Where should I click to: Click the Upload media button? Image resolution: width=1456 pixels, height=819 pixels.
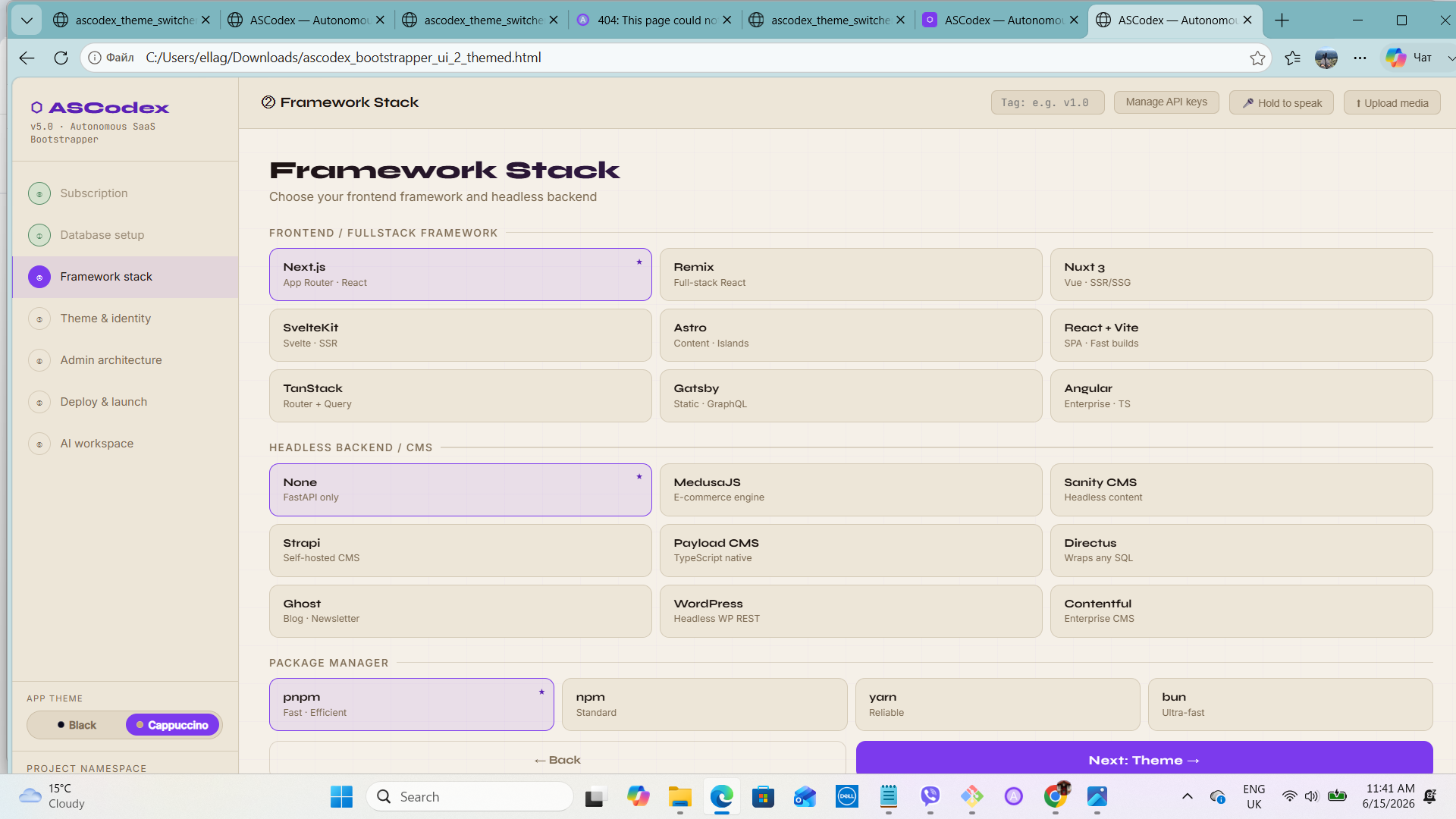[x=1392, y=102]
